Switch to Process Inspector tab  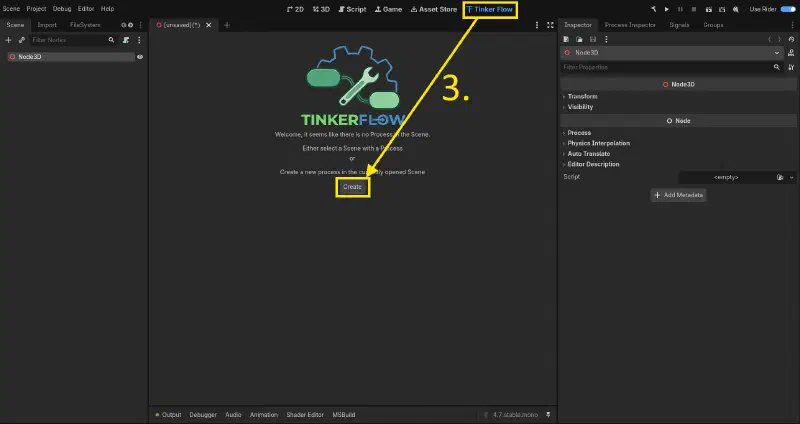click(630, 25)
